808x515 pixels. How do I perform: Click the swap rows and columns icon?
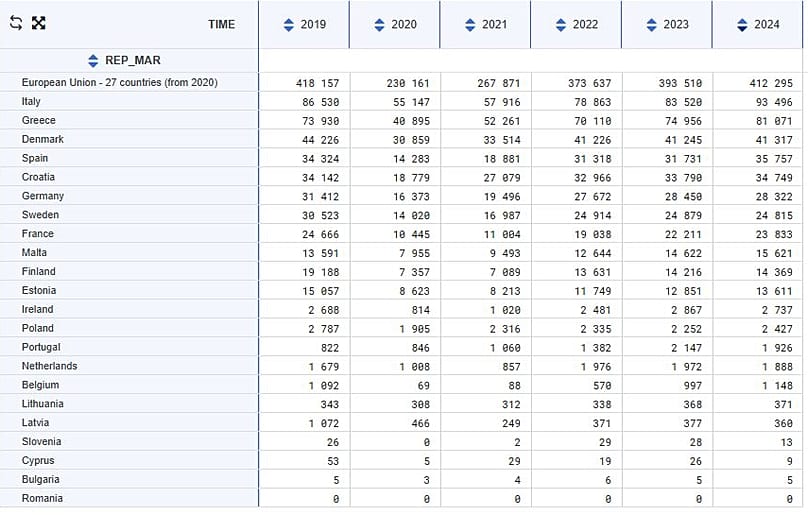click(15, 23)
